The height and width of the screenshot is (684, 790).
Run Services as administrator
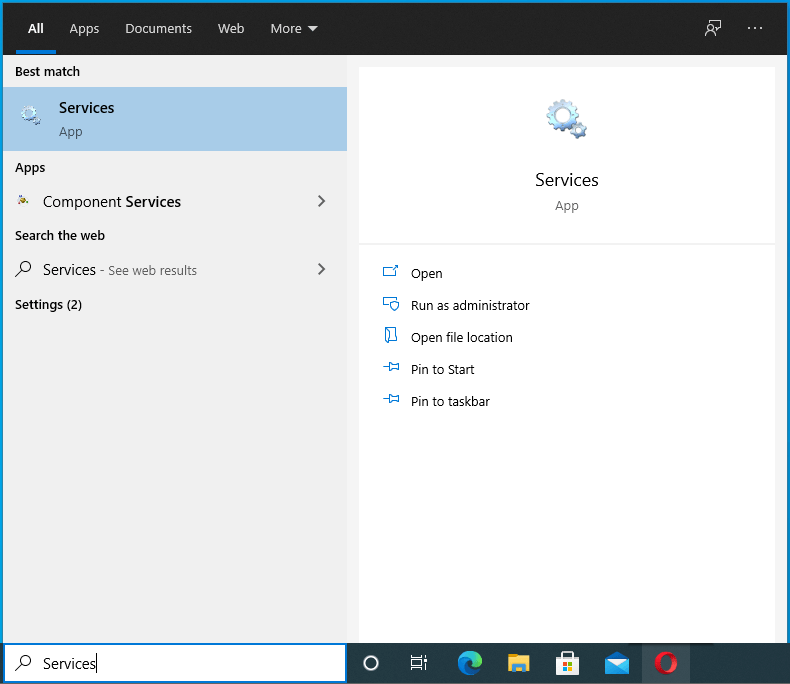pyautogui.click(x=469, y=305)
